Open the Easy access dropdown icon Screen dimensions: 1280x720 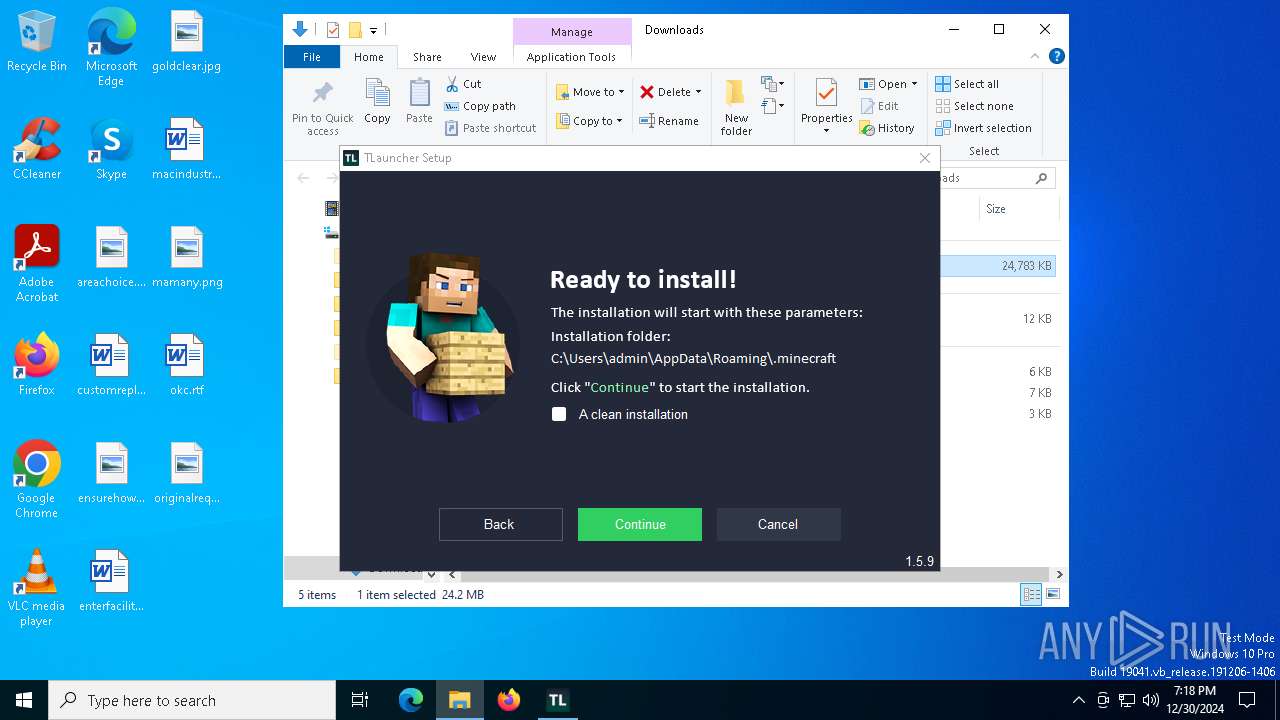(x=772, y=105)
